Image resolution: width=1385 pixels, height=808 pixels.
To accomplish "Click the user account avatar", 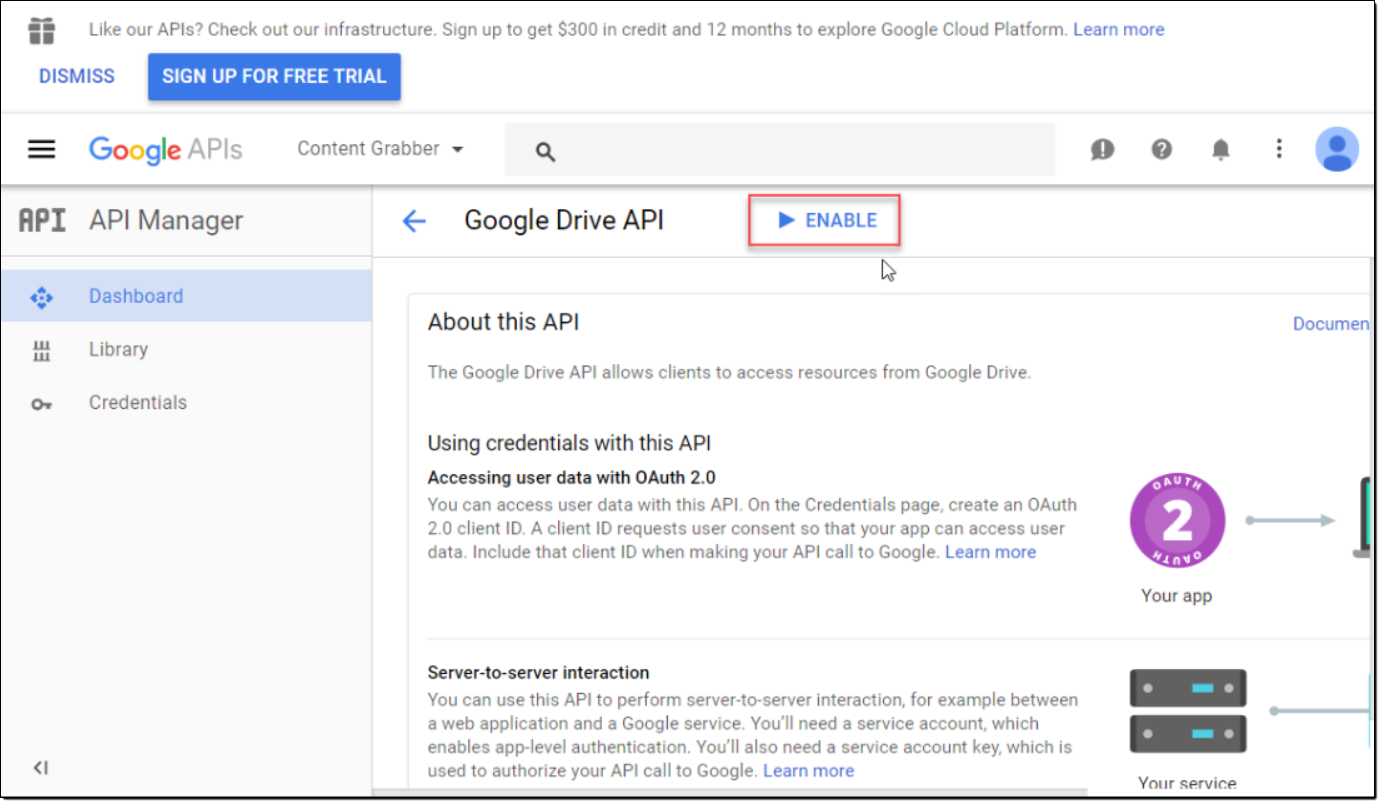I will point(1336,150).
